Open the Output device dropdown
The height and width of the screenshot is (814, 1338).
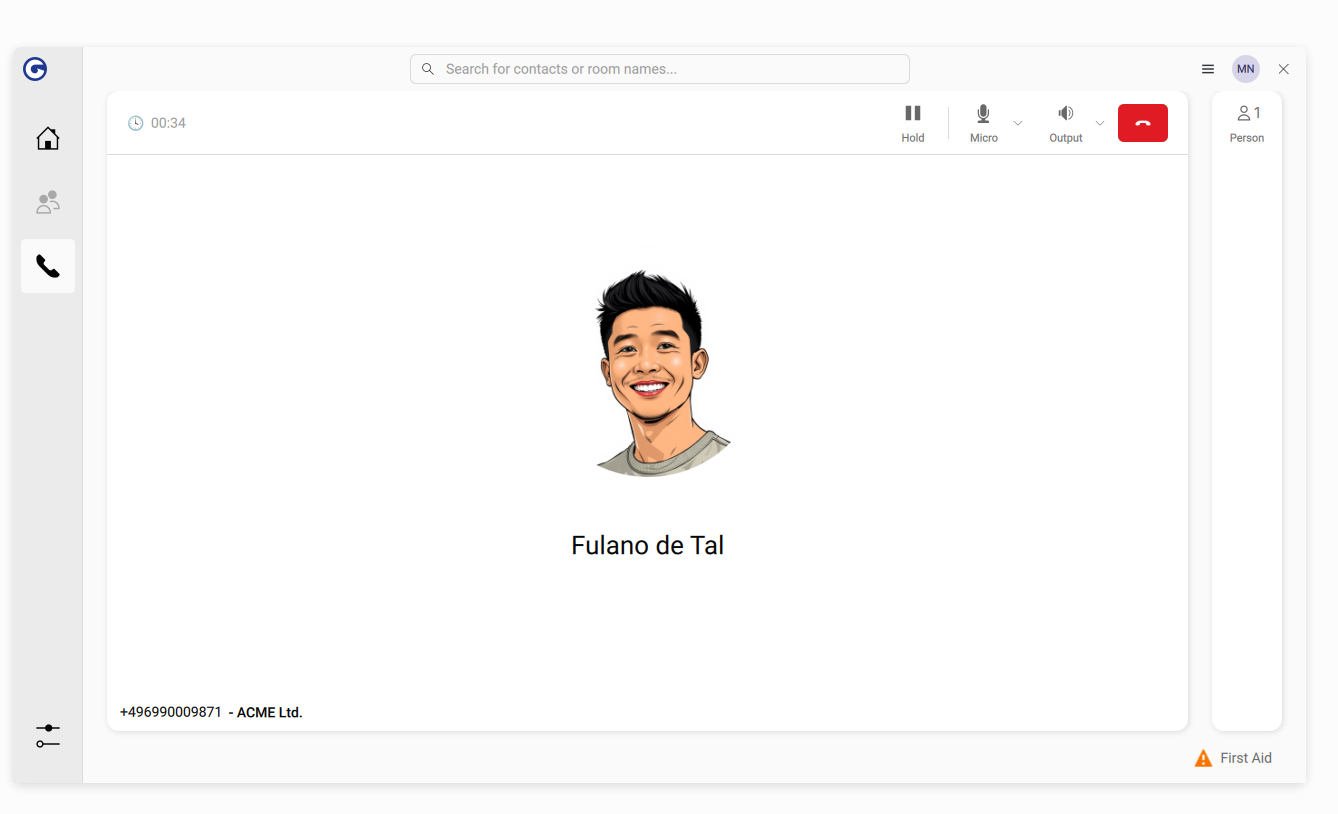(x=1099, y=124)
